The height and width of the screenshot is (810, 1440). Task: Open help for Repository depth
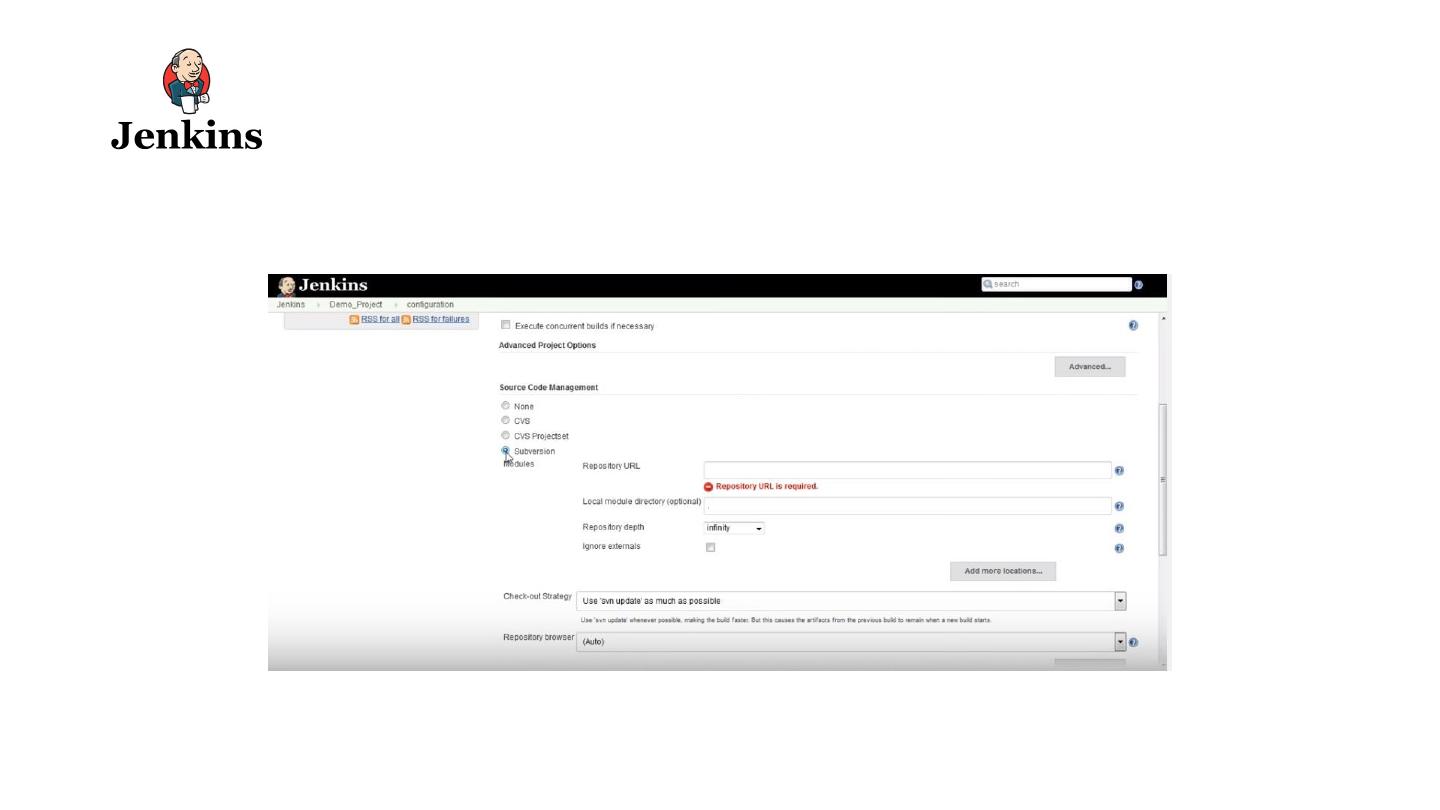click(1119, 529)
